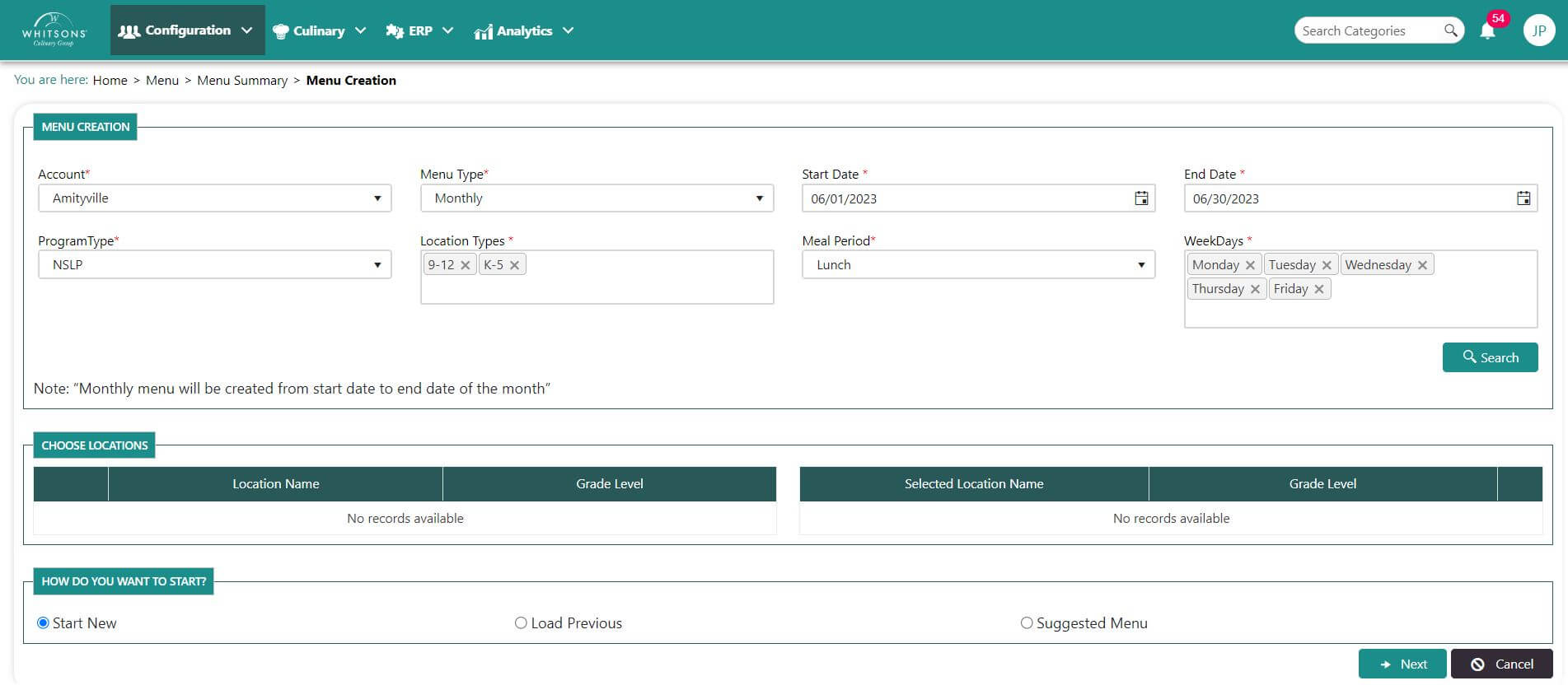Remove Wednesday from WeekDays
1568x690 pixels.
[1422, 265]
